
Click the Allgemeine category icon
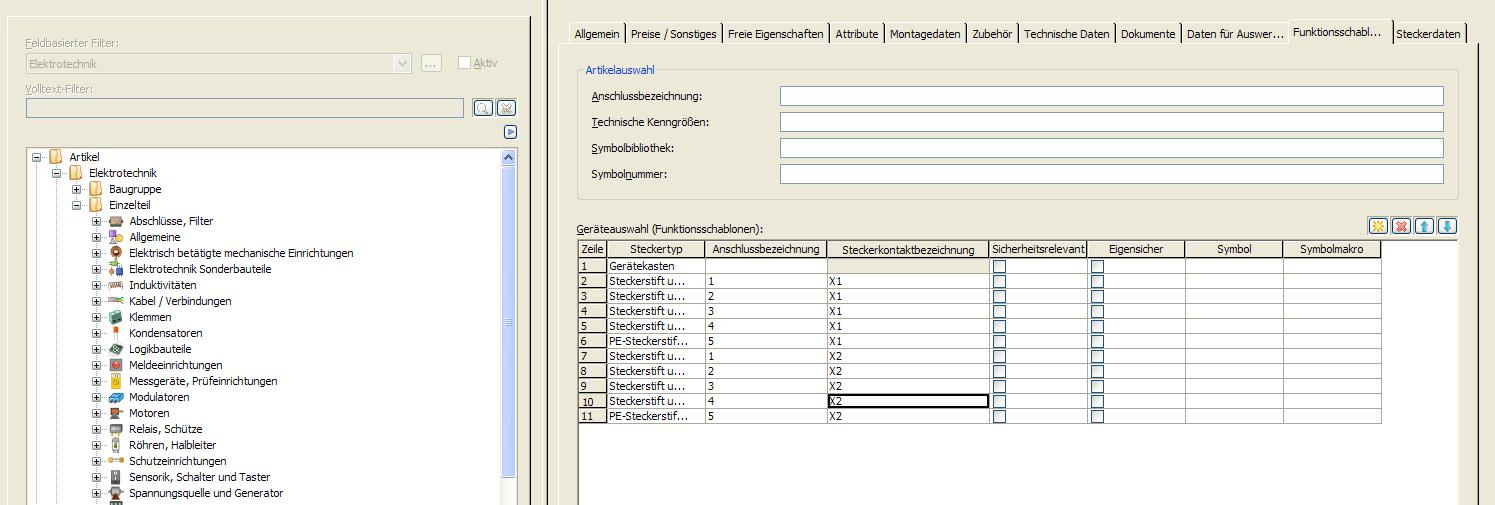(x=116, y=237)
